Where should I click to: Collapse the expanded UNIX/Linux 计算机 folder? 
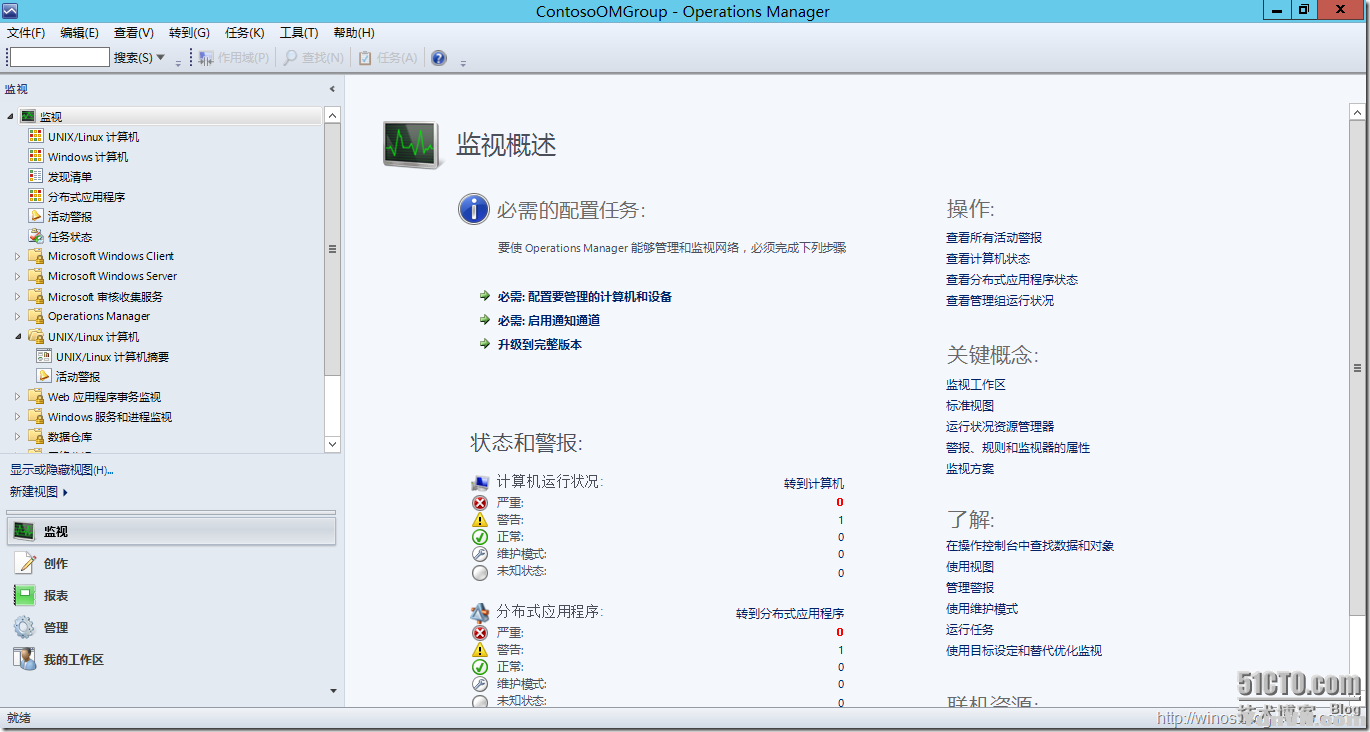(x=18, y=337)
